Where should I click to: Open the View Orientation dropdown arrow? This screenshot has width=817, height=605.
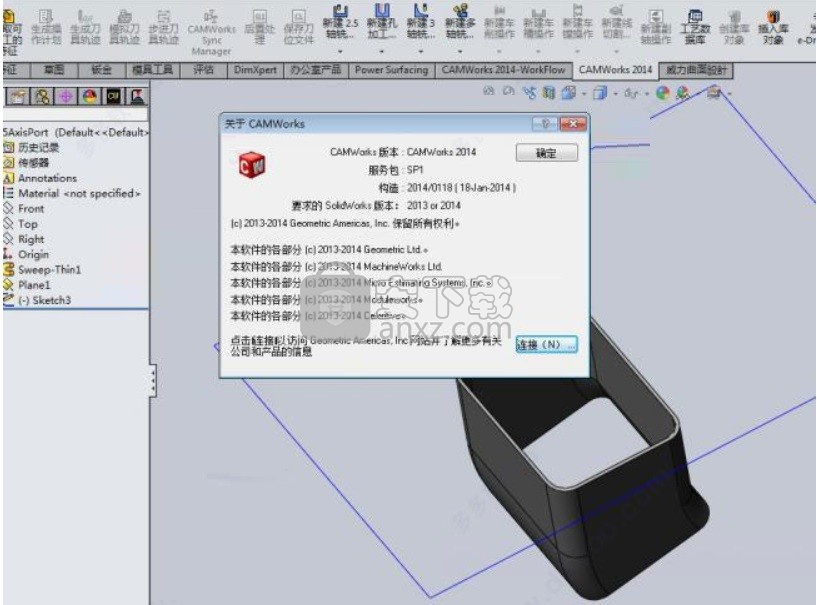(584, 94)
